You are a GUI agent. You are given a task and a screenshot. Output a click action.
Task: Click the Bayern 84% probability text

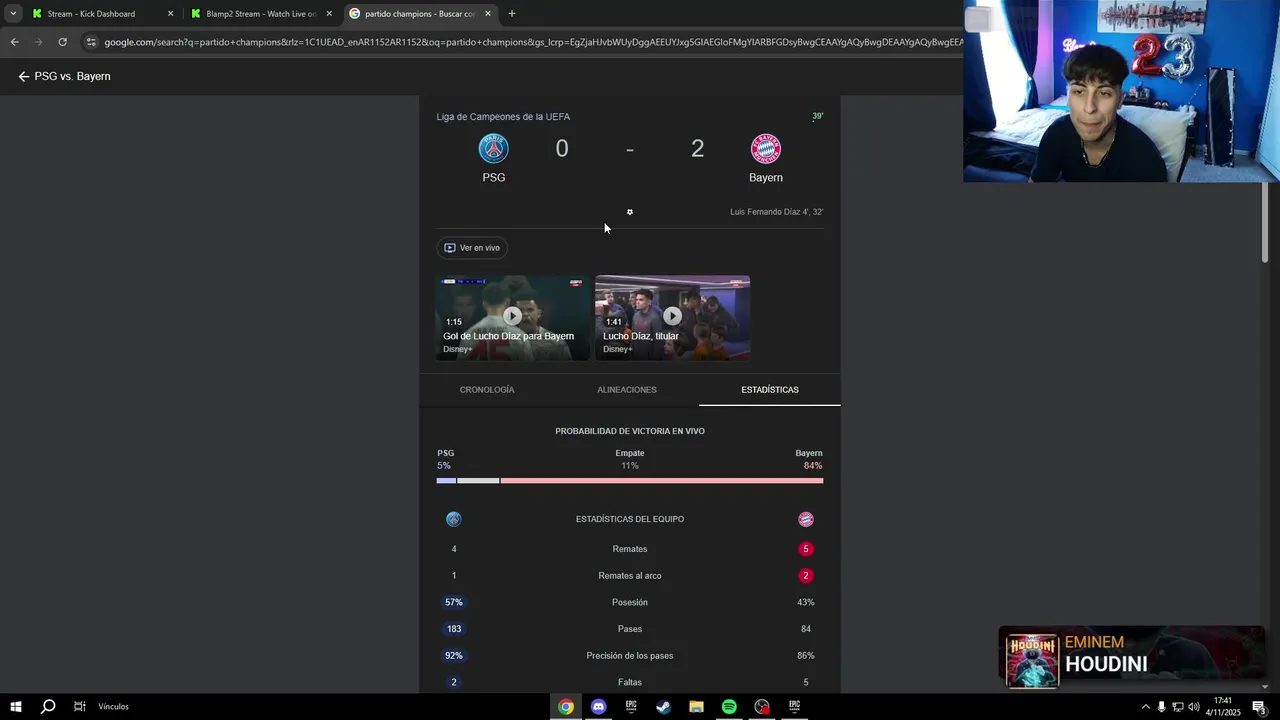coord(813,466)
